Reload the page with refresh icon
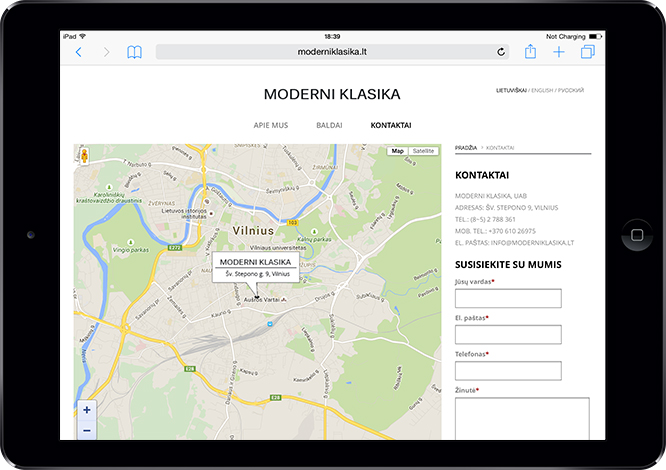This screenshot has width=666, height=470. coord(501,52)
